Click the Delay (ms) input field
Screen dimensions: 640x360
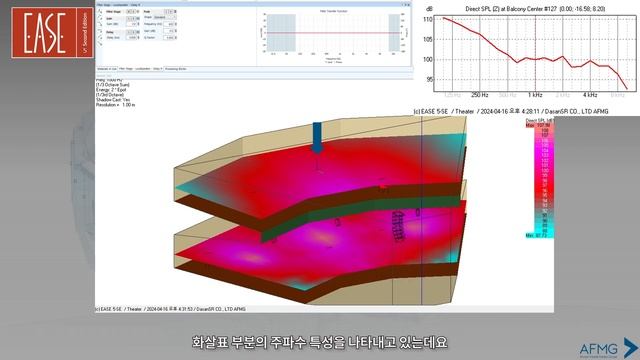(x=131, y=38)
